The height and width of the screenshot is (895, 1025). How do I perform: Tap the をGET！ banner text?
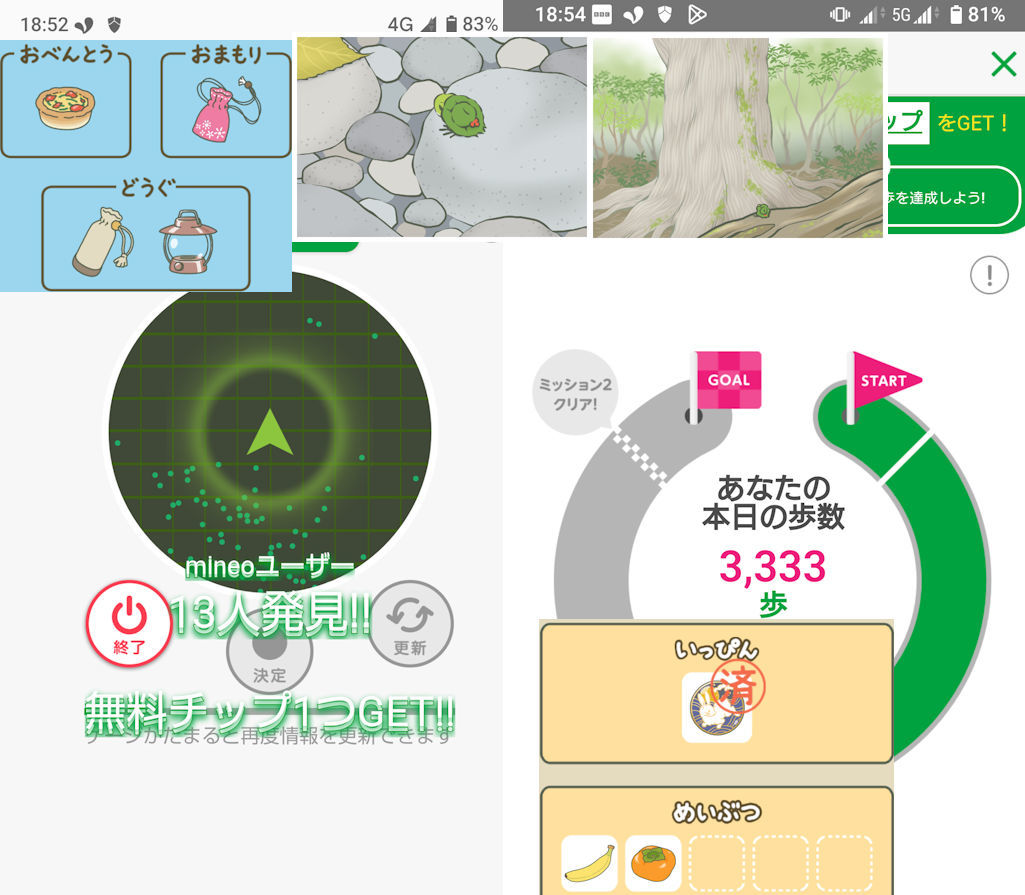tap(974, 123)
